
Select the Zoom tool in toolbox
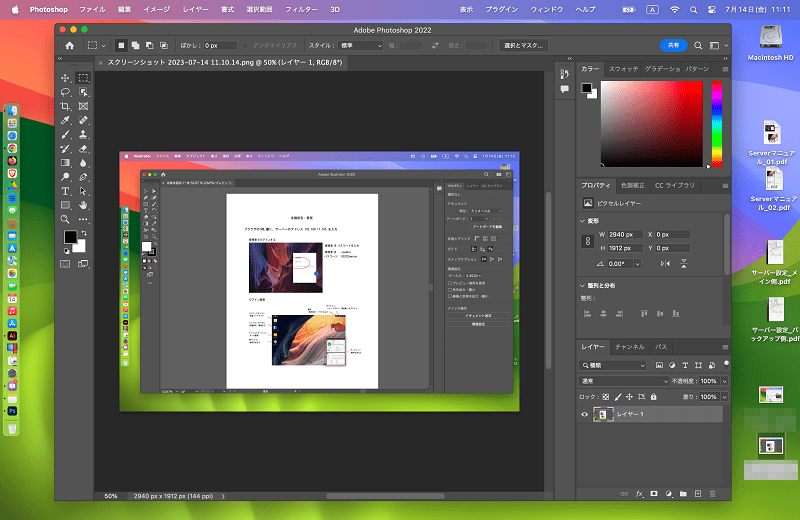pyautogui.click(x=65, y=219)
